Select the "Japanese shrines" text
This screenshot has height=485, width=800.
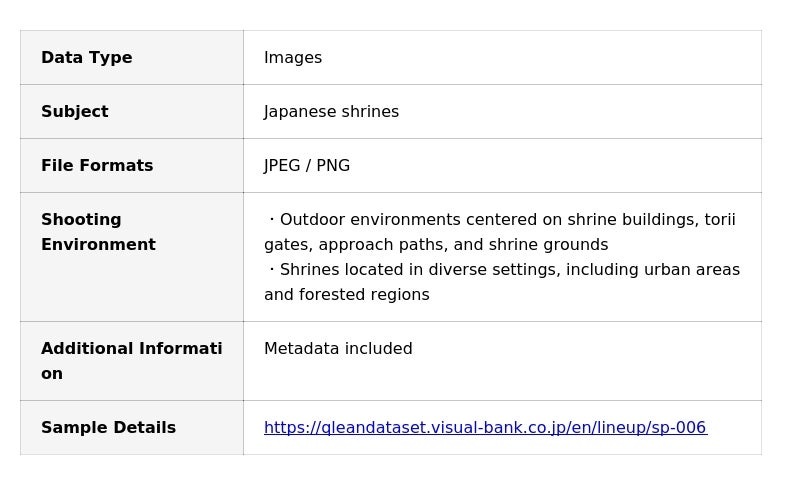[x=331, y=112]
